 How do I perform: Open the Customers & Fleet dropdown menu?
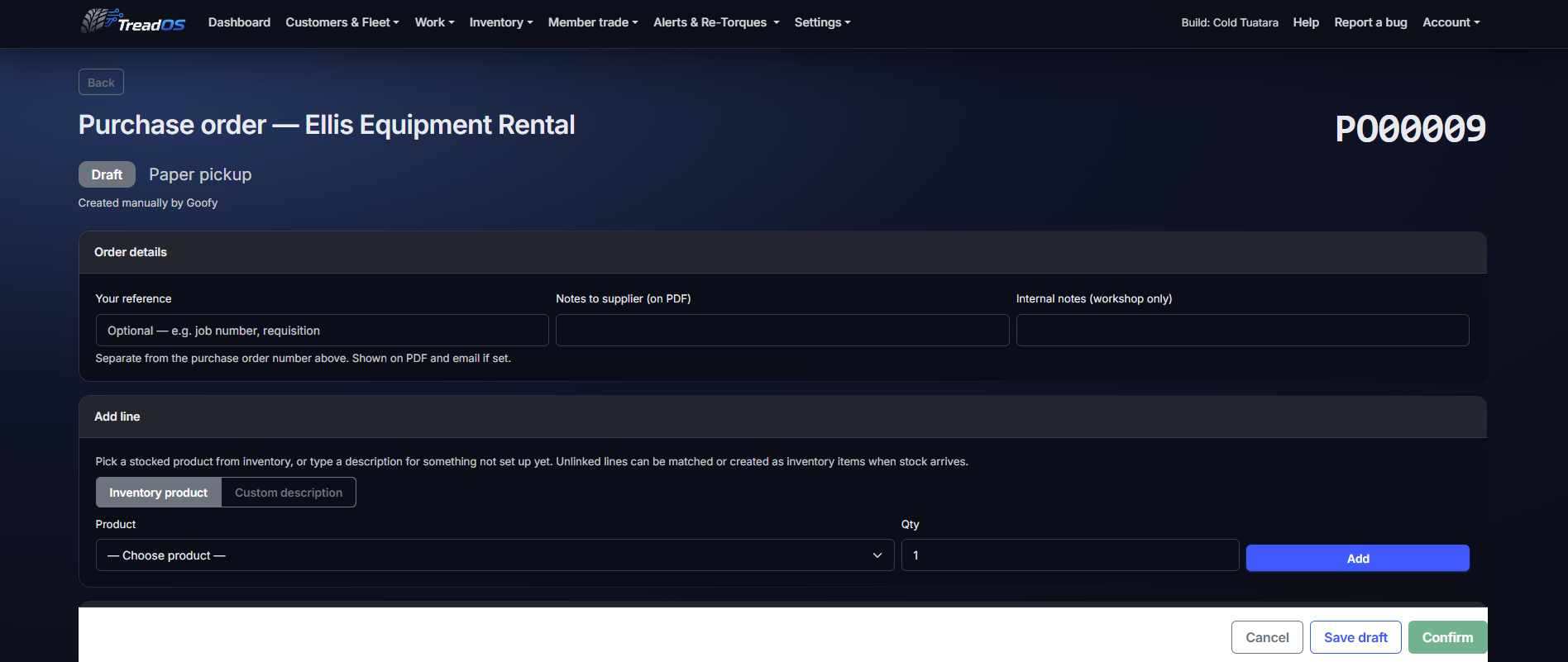pos(342,22)
